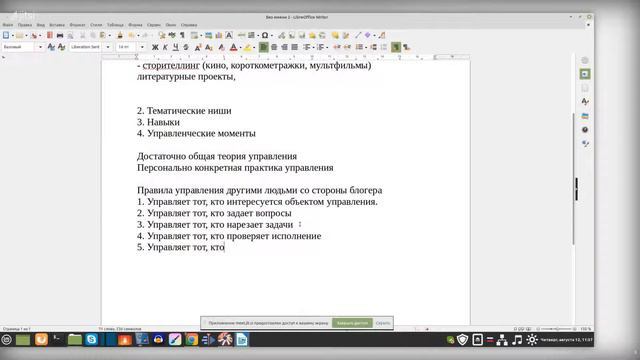Click the Update Style icon
640x360 pixels.
[x=51, y=47]
